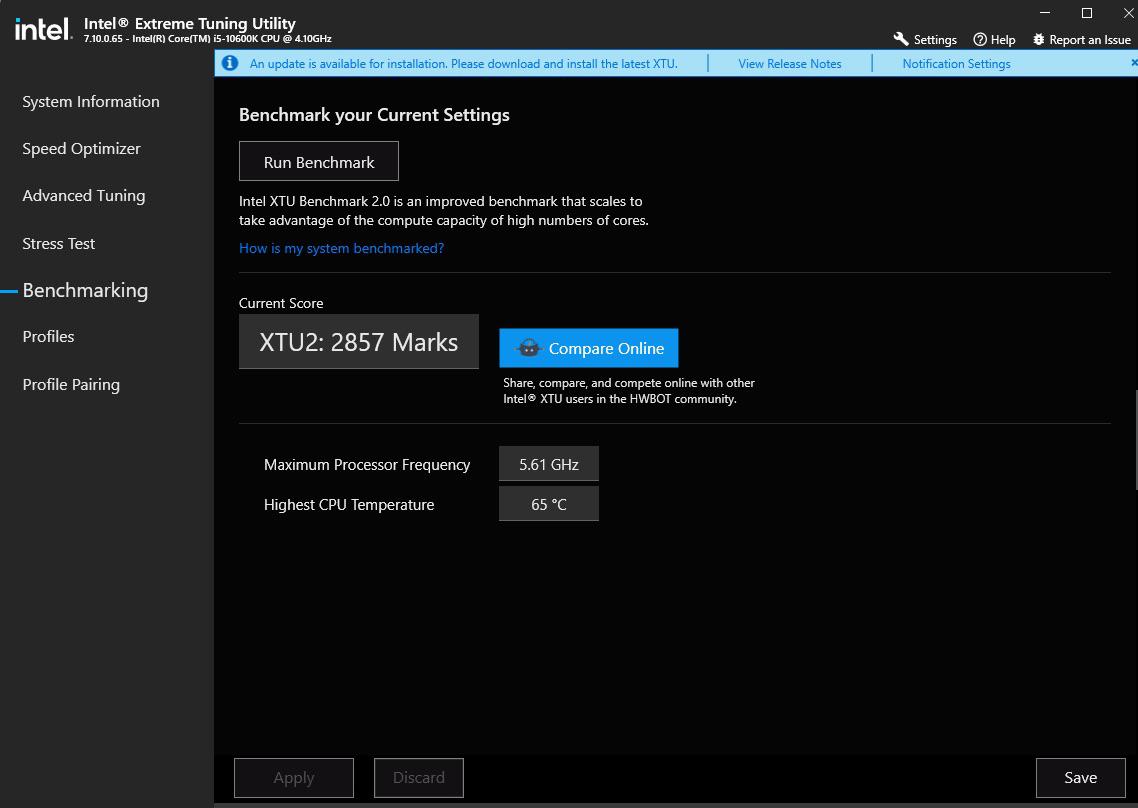This screenshot has width=1138, height=808.
Task: Click Report an Issue text
Action: 1090,40
